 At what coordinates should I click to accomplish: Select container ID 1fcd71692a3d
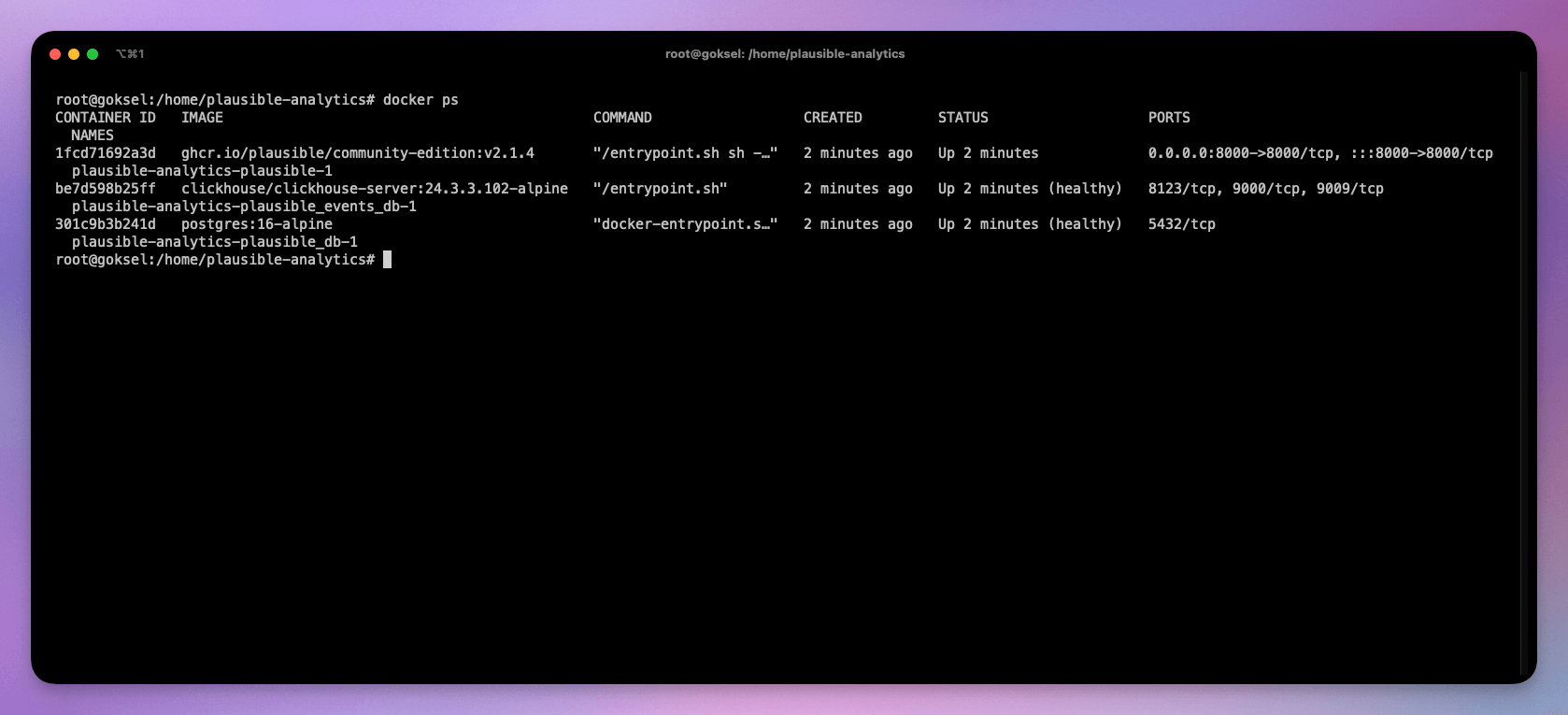pos(106,153)
